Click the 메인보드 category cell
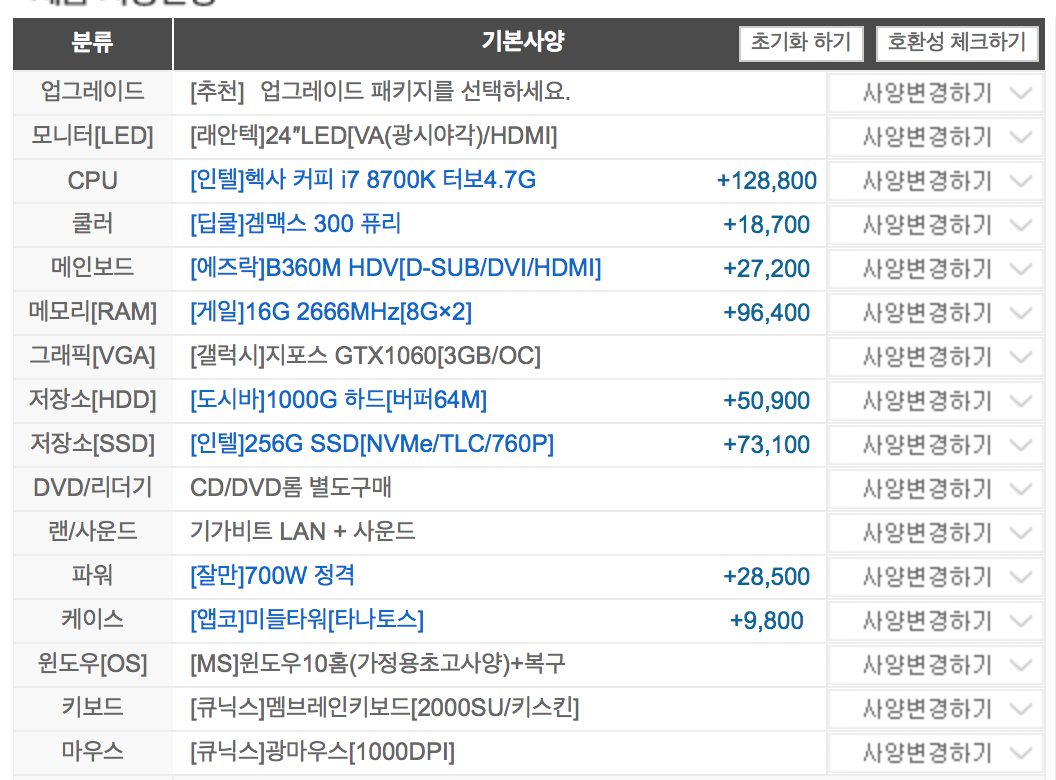The height and width of the screenshot is (780, 1056). (x=93, y=269)
